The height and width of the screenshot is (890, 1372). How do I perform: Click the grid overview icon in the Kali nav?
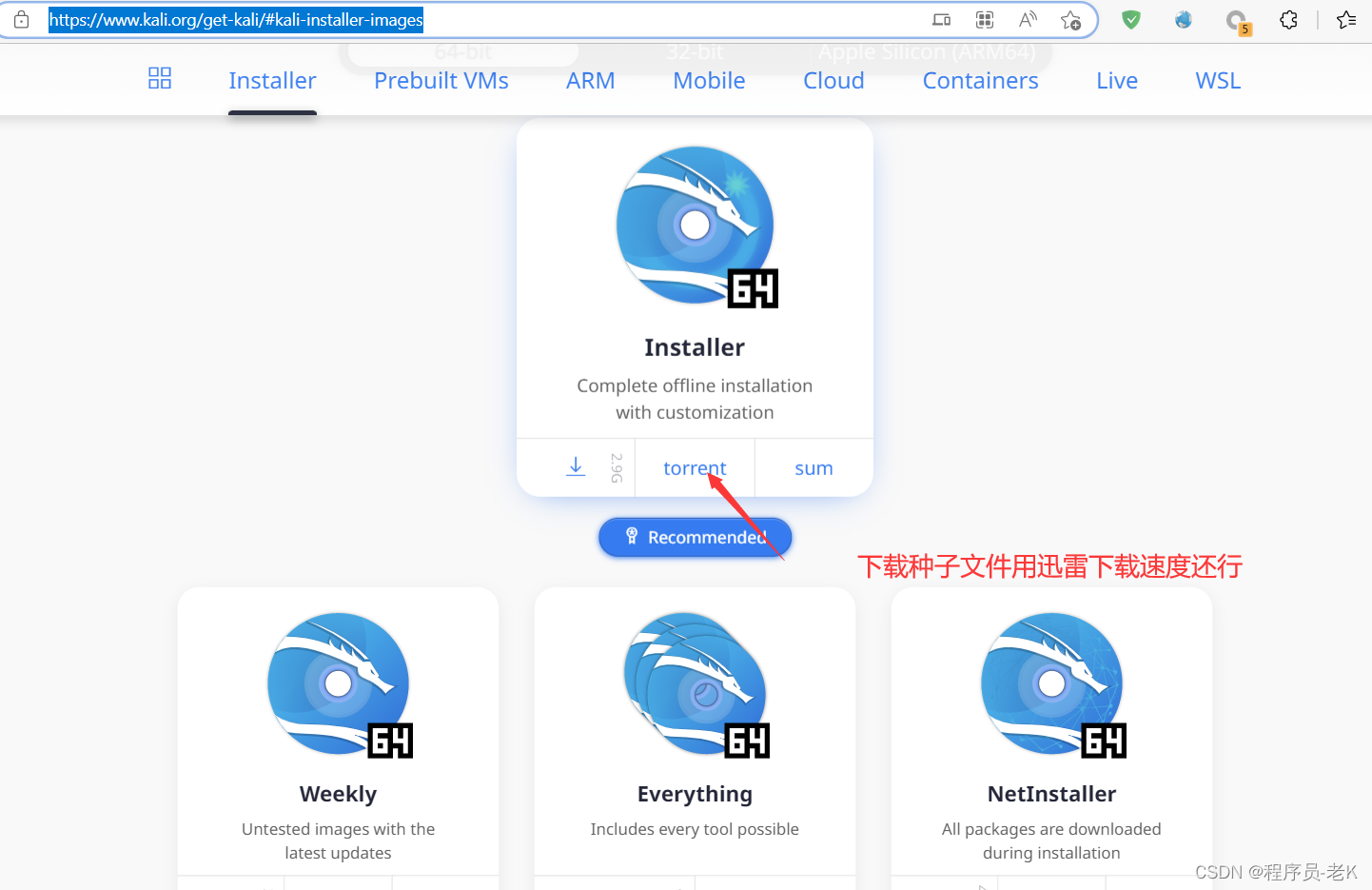[x=160, y=78]
